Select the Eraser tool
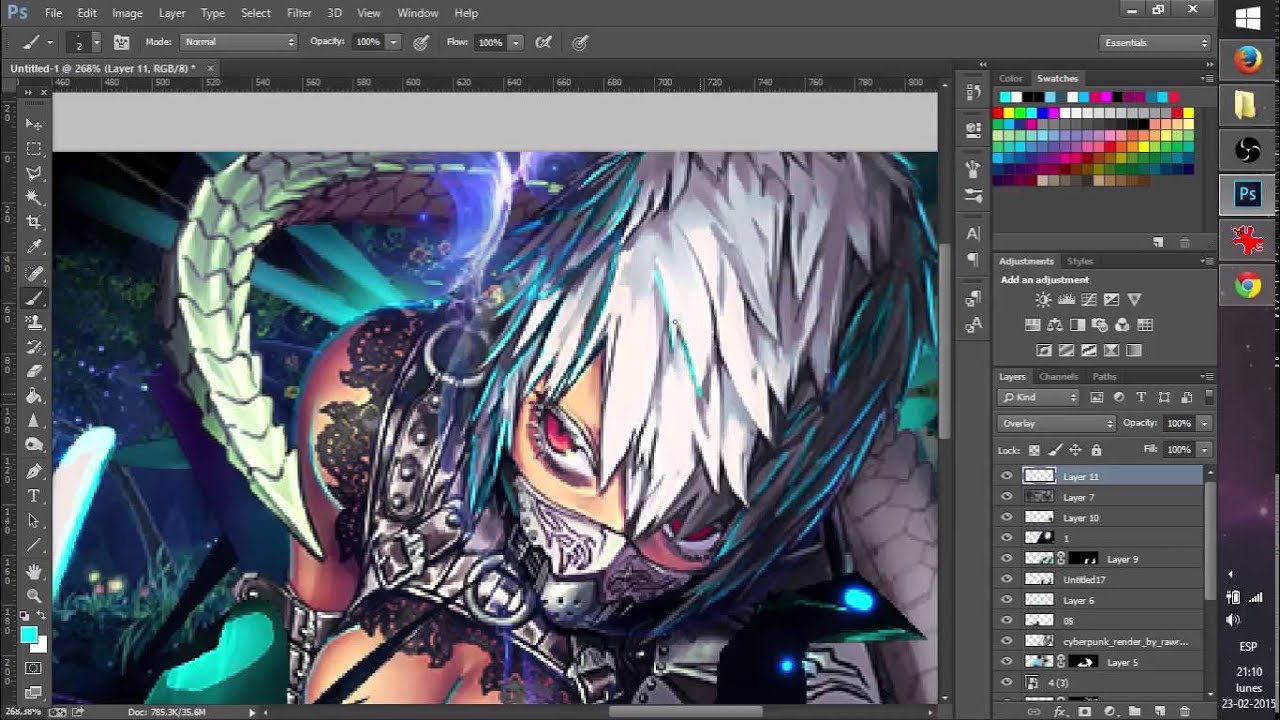This screenshot has height=720, width=1280. 34,371
